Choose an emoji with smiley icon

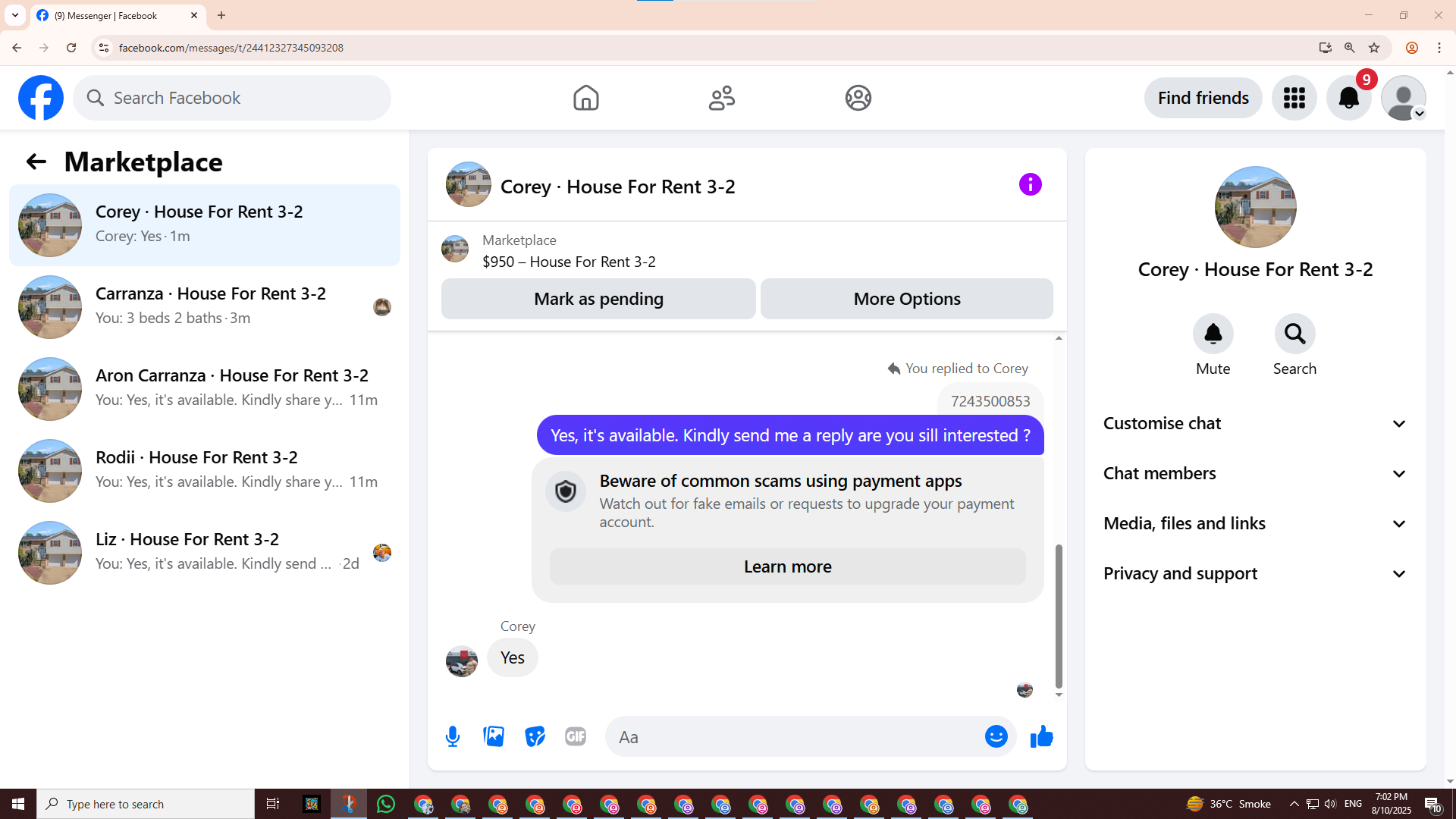click(996, 736)
